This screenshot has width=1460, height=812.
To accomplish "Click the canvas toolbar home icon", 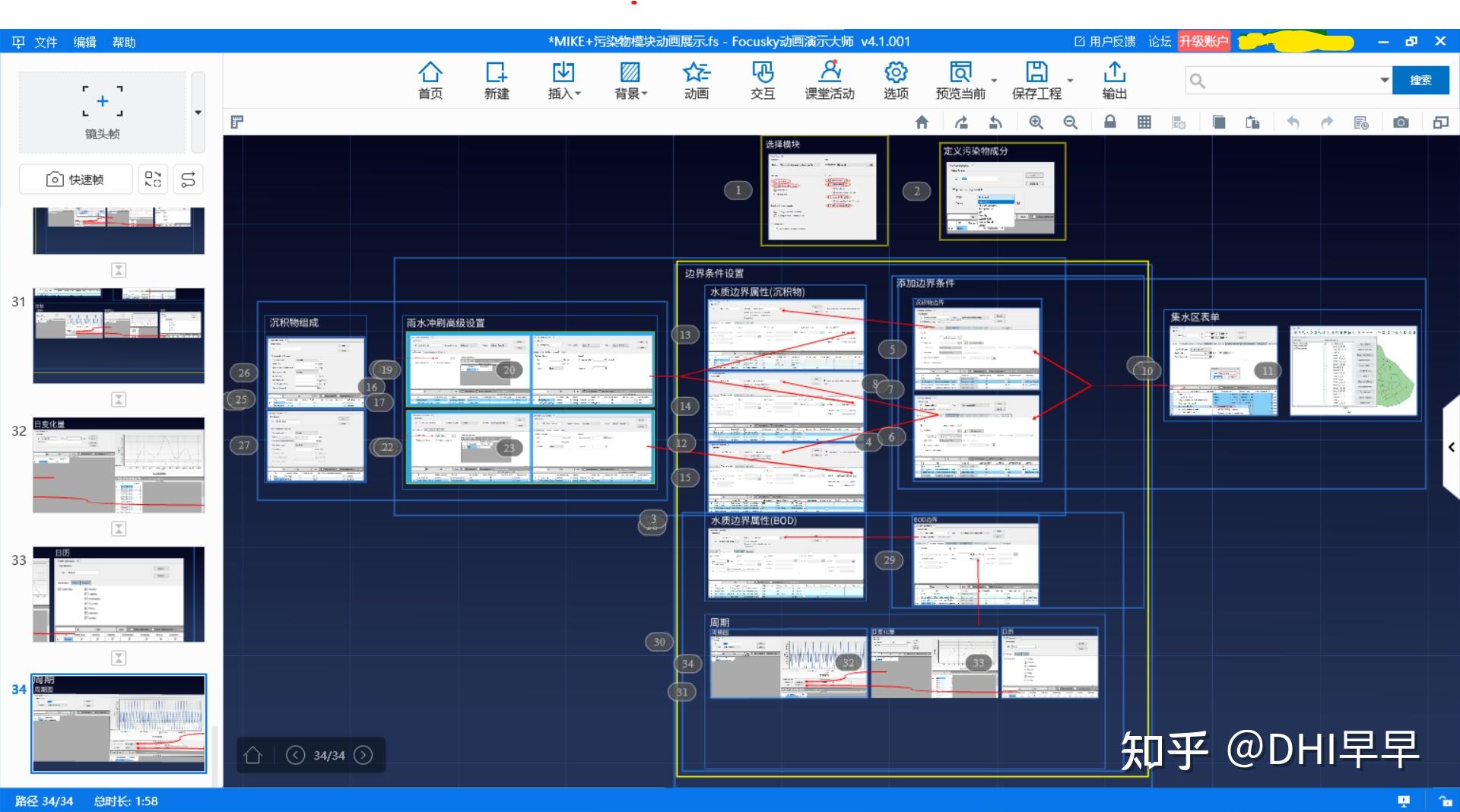I will click(922, 122).
